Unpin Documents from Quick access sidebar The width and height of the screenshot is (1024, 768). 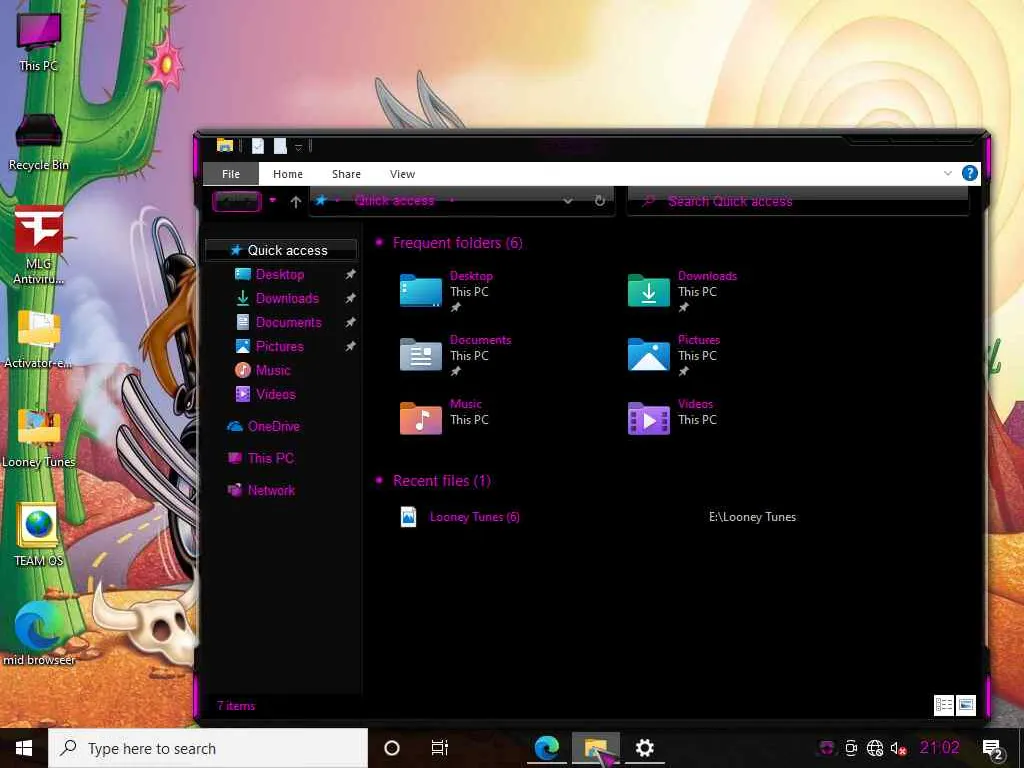click(x=351, y=322)
